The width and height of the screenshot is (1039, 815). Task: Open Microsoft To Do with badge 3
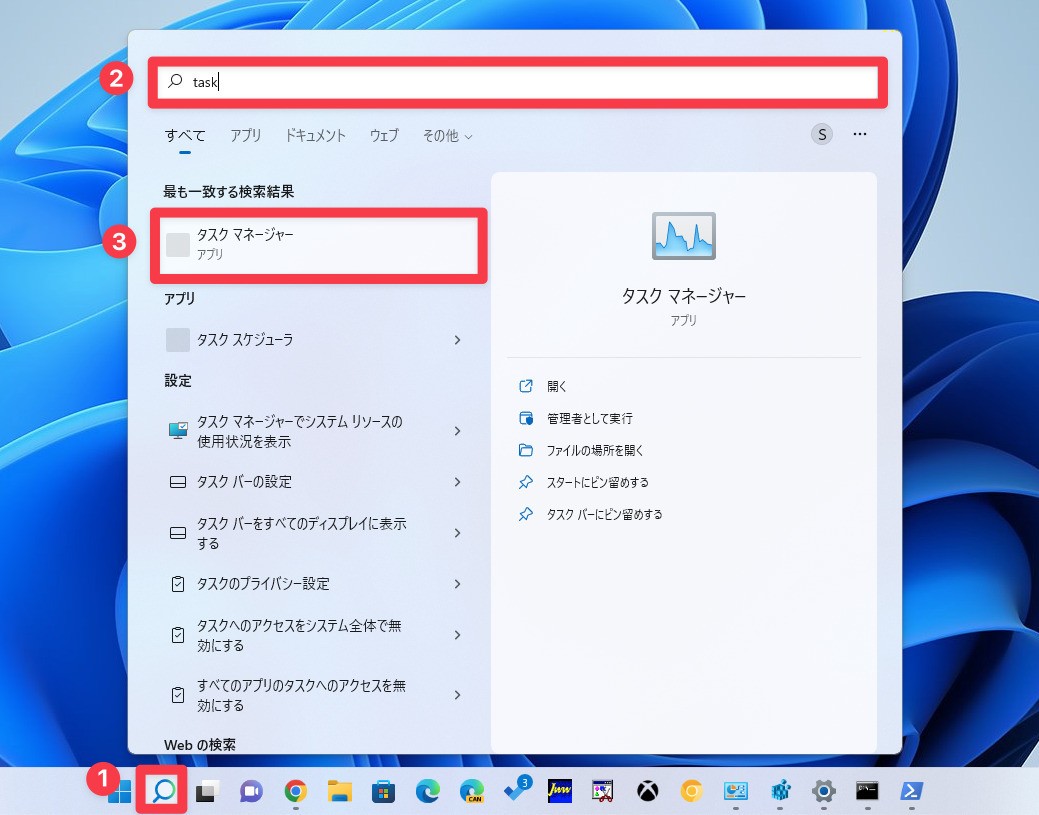[517, 789]
